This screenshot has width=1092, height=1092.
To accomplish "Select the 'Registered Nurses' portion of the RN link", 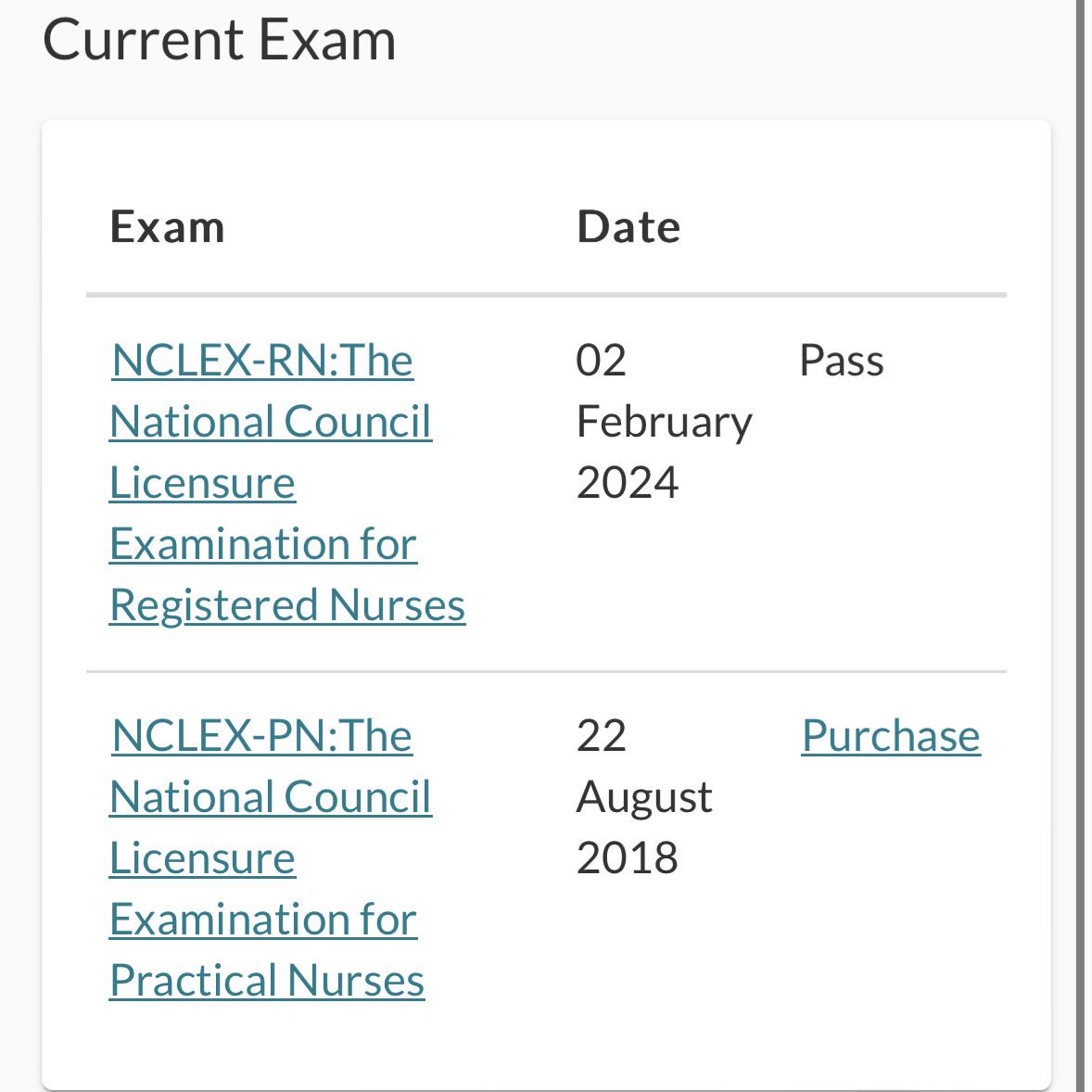I will [286, 604].
